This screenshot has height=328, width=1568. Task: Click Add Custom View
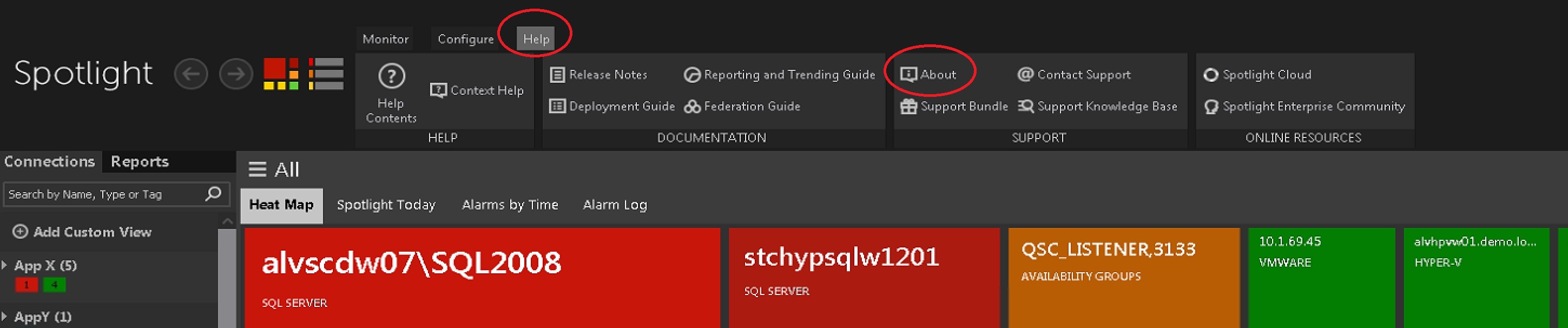(x=82, y=232)
